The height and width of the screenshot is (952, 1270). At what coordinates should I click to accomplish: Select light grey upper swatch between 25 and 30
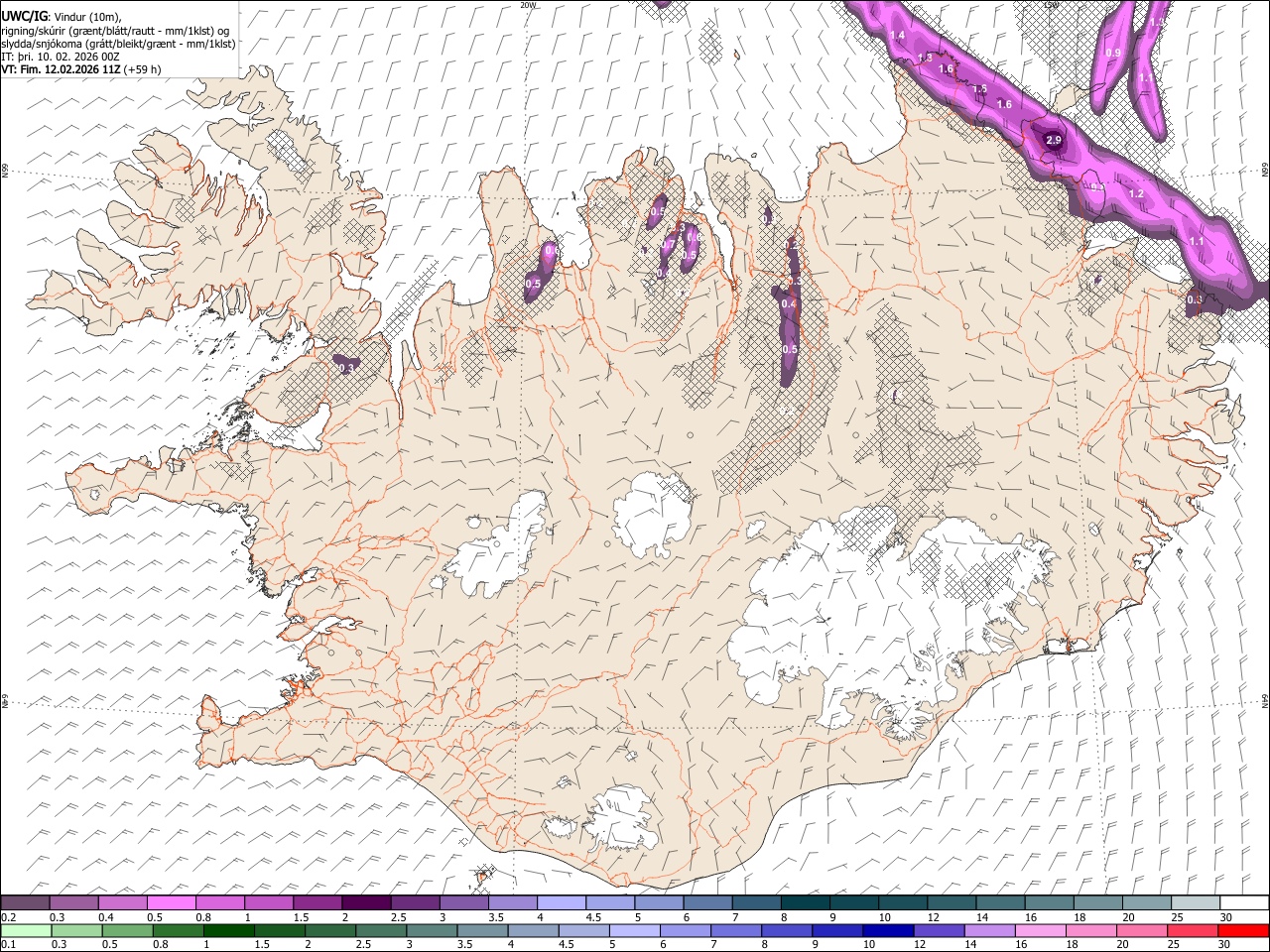[x=1196, y=902]
